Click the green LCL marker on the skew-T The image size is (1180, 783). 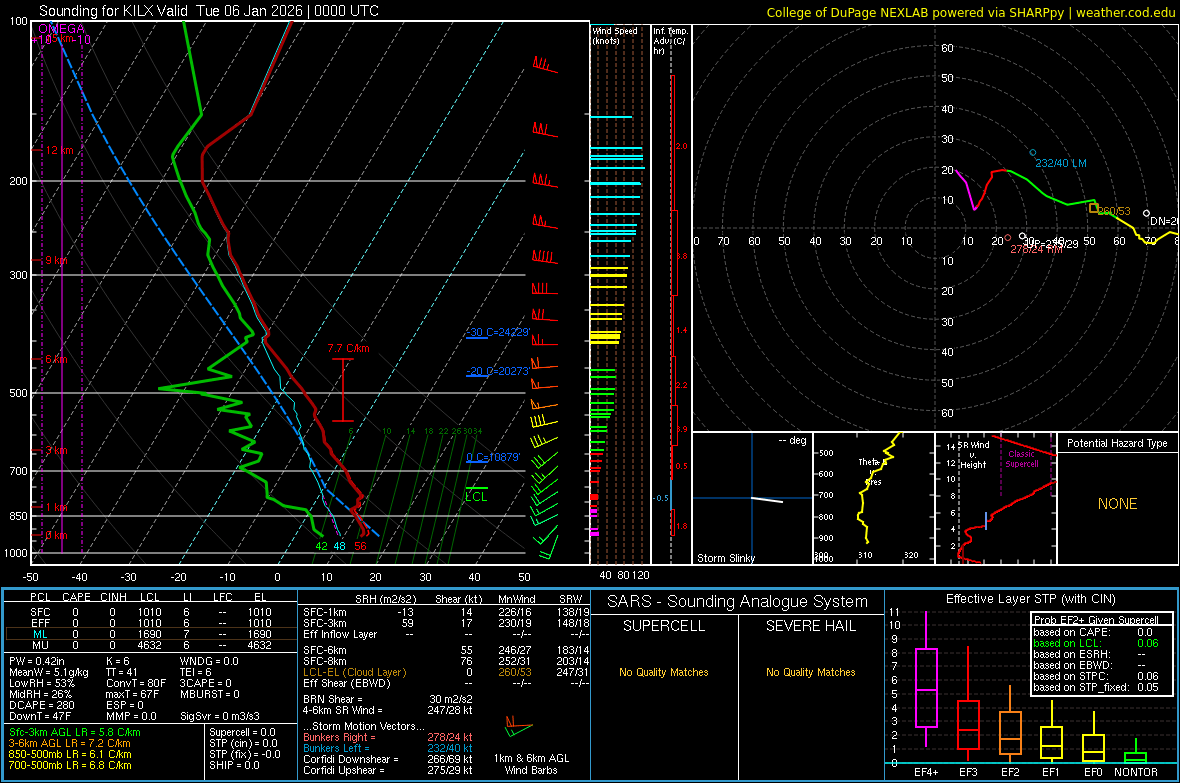tap(476, 497)
